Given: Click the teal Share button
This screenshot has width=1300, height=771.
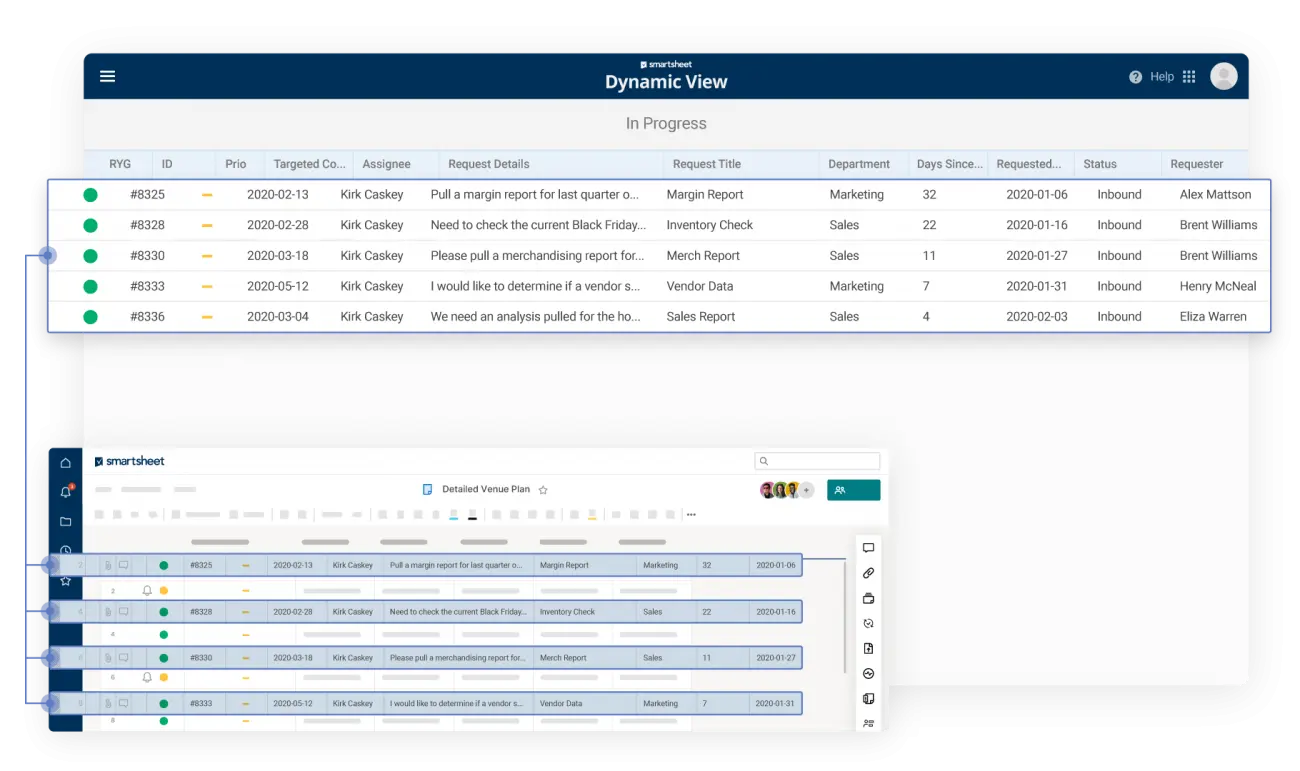Looking at the screenshot, I should (853, 490).
